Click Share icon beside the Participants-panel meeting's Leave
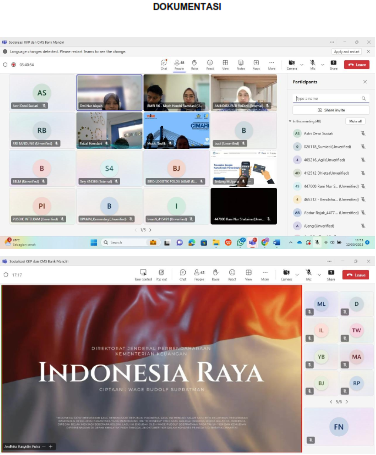 [x=333, y=65]
